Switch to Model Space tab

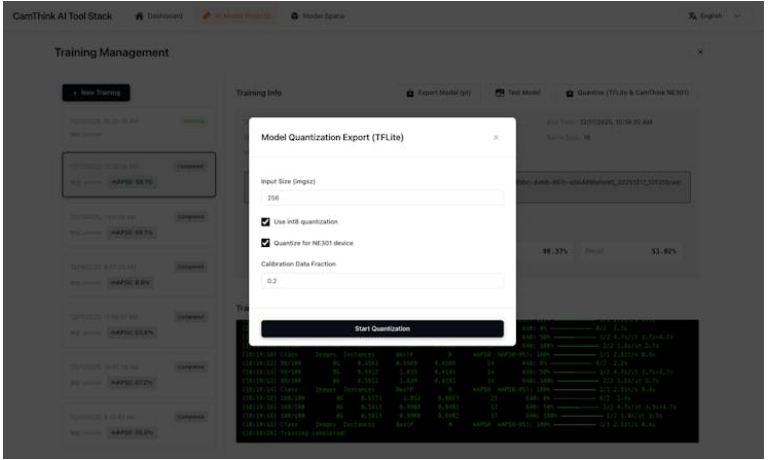317,17
